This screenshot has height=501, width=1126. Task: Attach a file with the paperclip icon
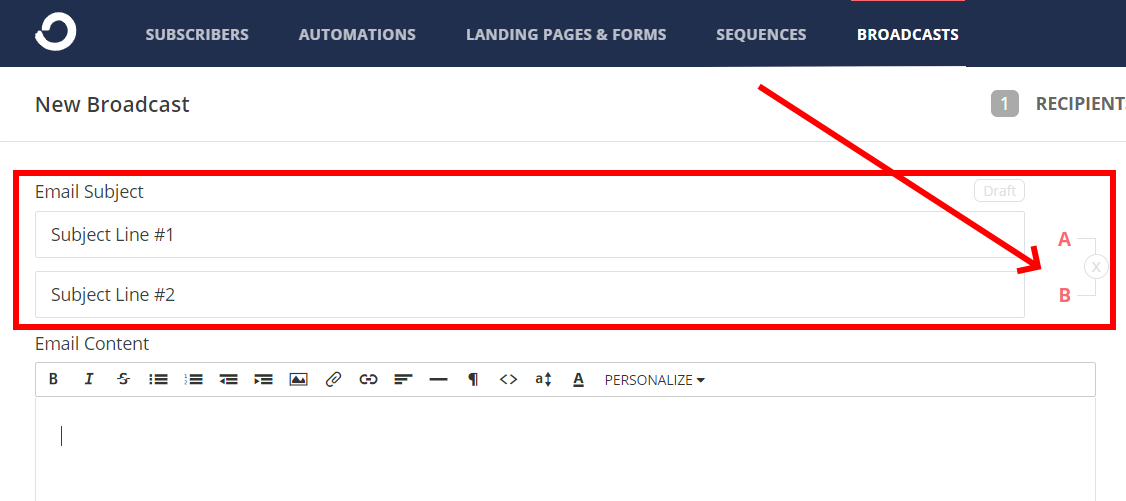[x=333, y=380]
